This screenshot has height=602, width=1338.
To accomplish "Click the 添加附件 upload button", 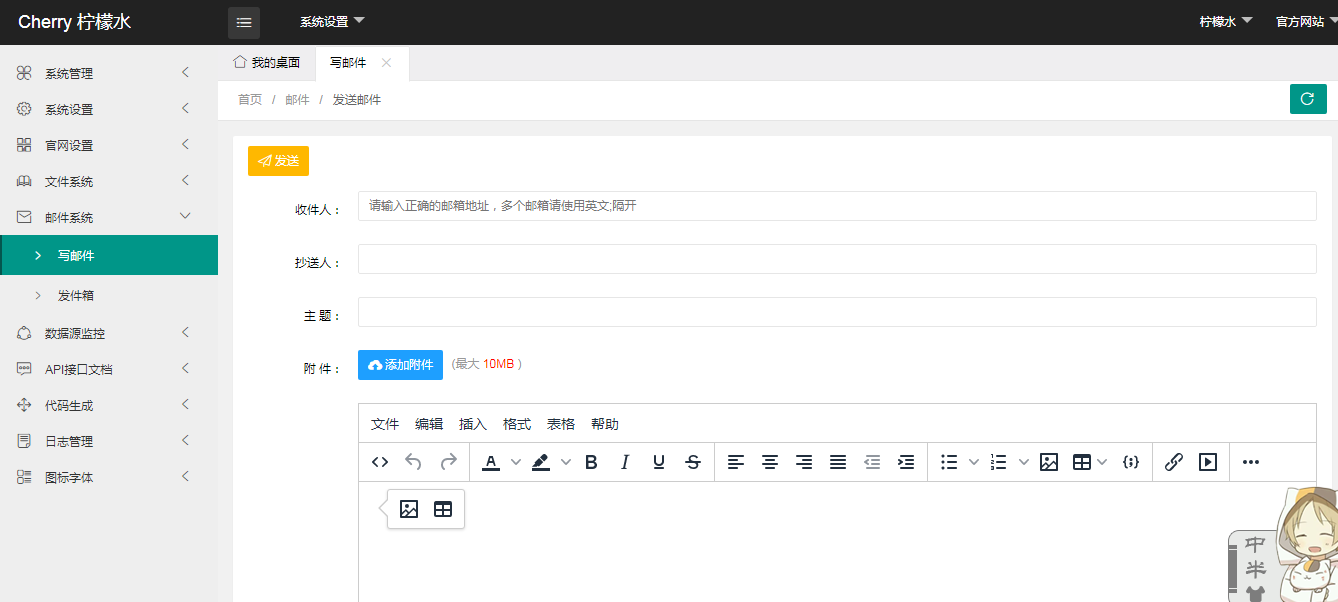I will [400, 365].
